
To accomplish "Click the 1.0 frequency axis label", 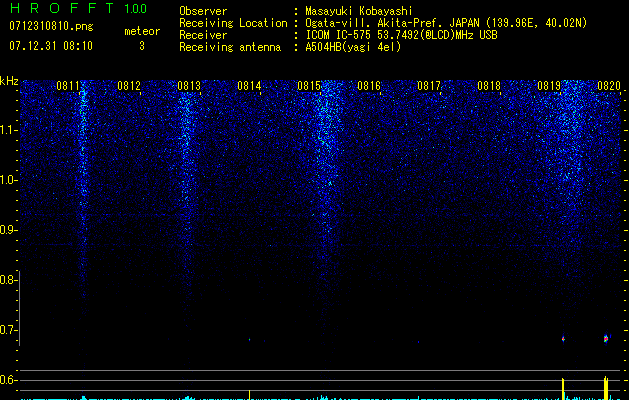I will coord(7,180).
